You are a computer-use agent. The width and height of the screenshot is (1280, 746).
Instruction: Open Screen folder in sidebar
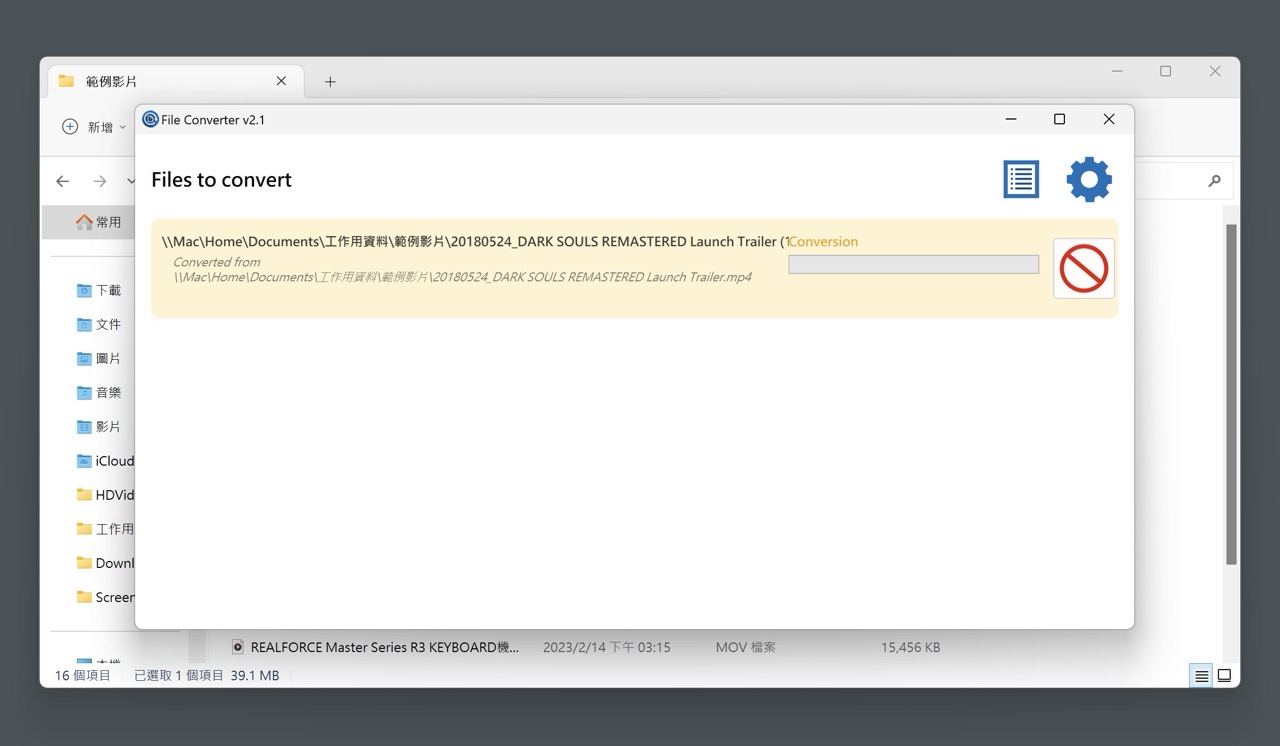pyautogui.click(x=105, y=597)
